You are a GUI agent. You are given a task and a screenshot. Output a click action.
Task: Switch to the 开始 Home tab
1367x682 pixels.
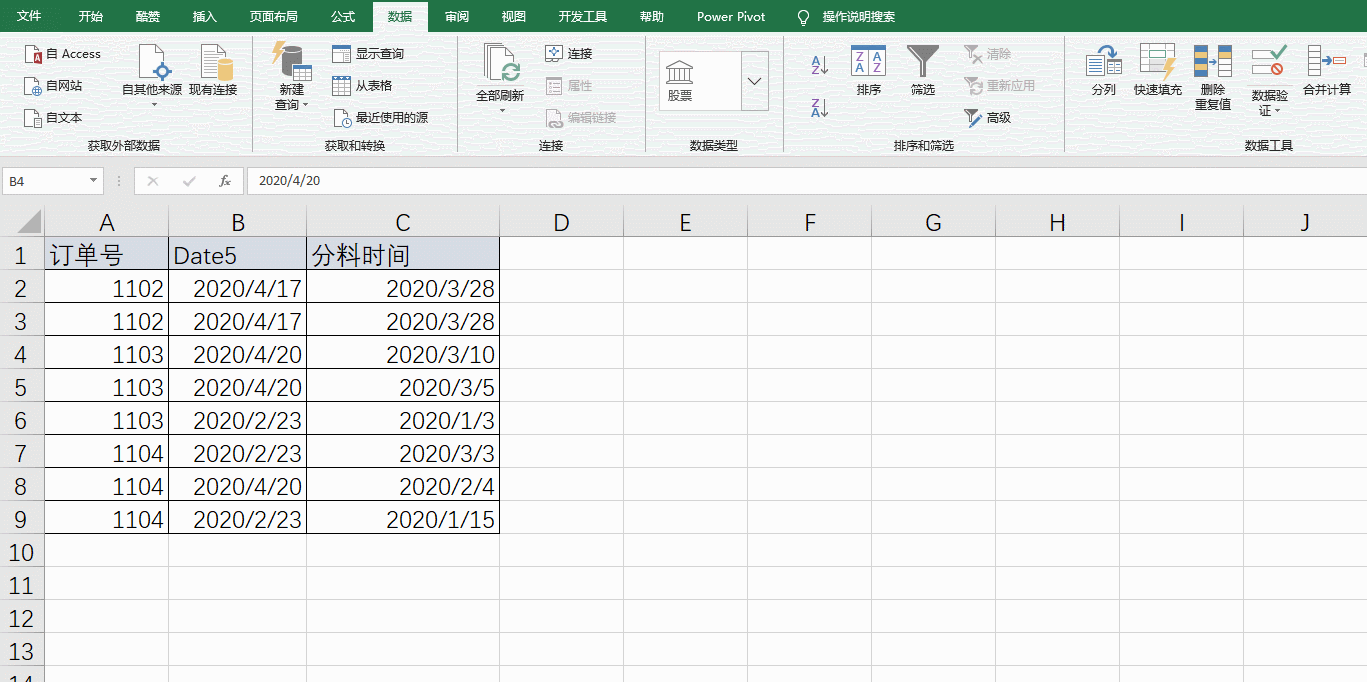[90, 17]
